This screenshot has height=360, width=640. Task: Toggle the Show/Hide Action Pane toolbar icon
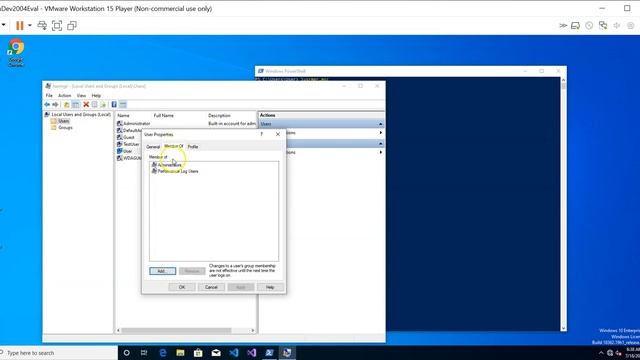123,104
